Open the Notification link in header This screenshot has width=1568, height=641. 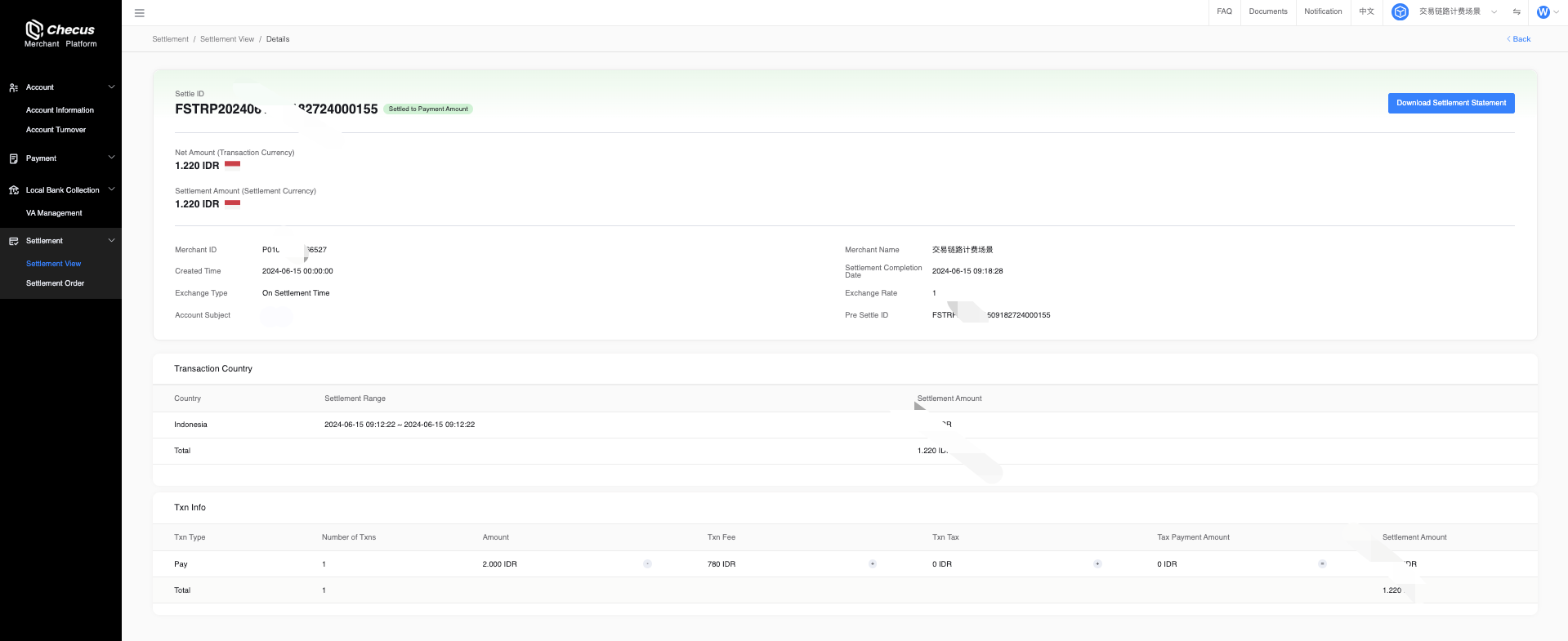pyautogui.click(x=1323, y=12)
